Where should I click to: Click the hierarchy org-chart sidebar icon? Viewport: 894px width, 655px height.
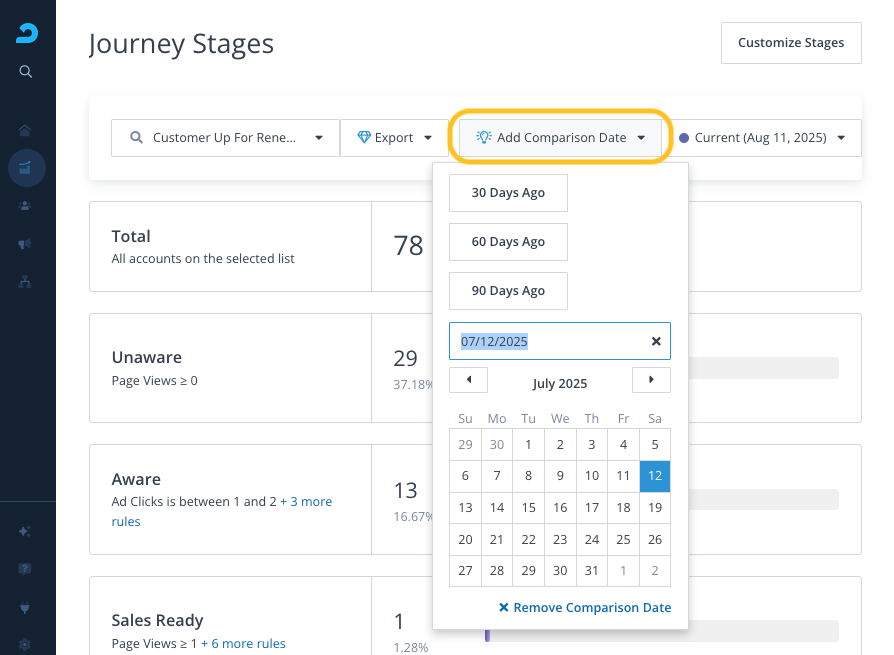[26, 282]
